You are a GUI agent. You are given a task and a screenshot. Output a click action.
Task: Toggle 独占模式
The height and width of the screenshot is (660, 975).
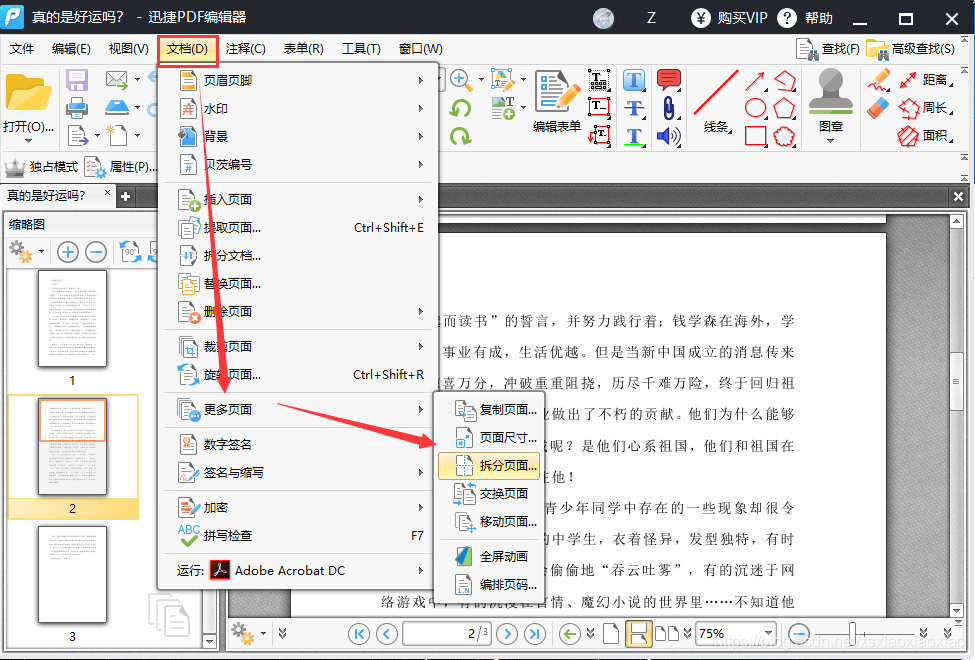(x=41, y=167)
